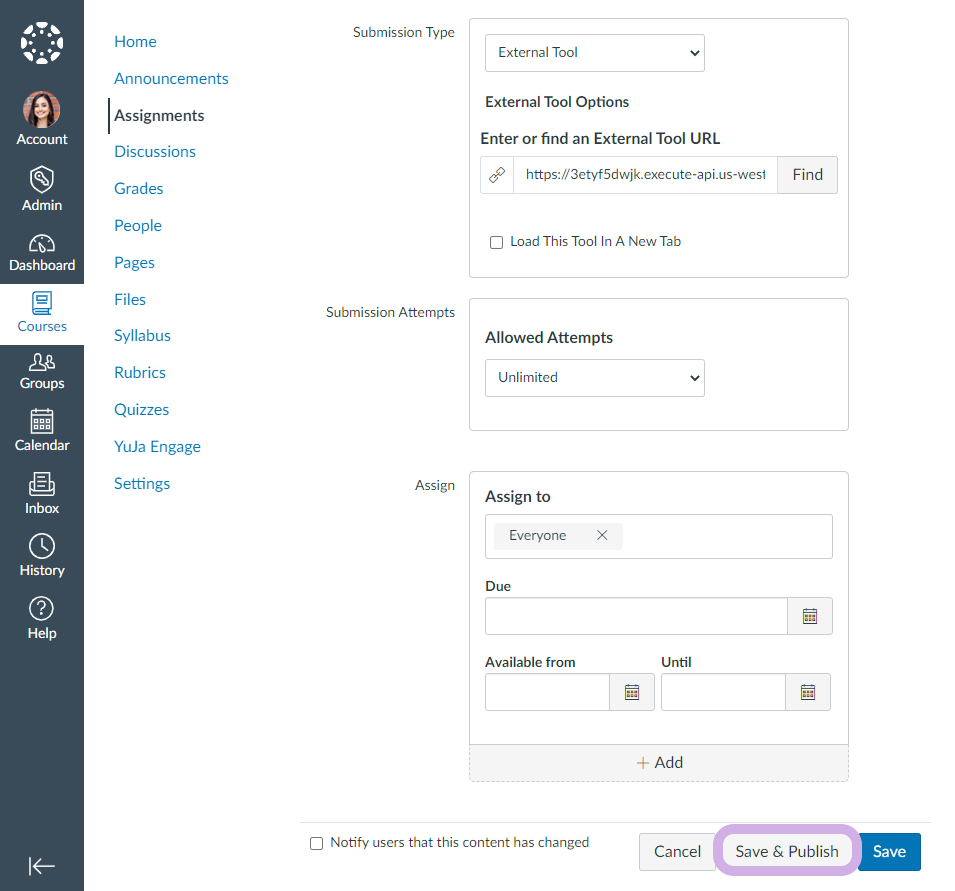Open the Admin shield icon
This screenshot has width=955, height=891.
coord(41,178)
